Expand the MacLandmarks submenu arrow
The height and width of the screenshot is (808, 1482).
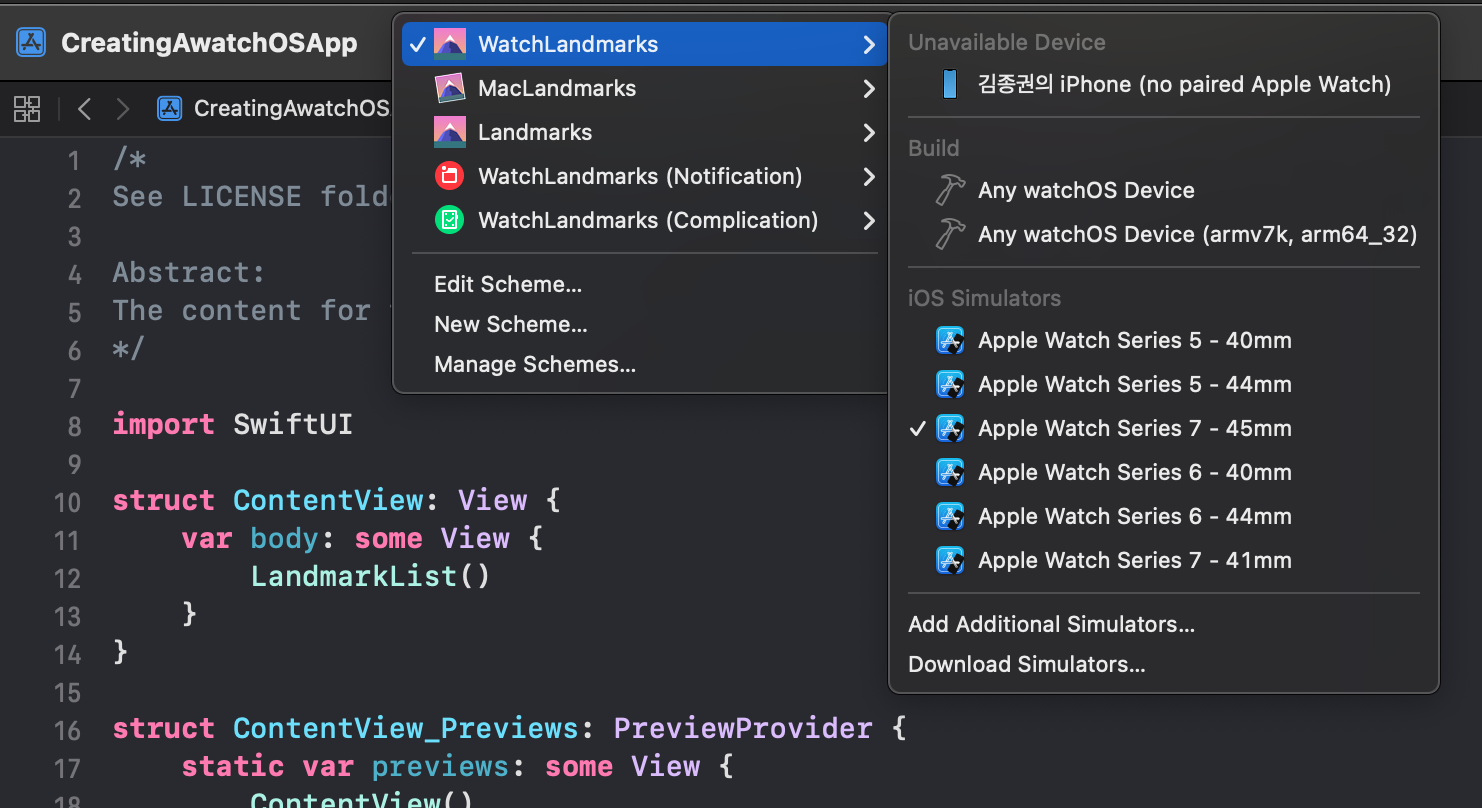[x=869, y=88]
